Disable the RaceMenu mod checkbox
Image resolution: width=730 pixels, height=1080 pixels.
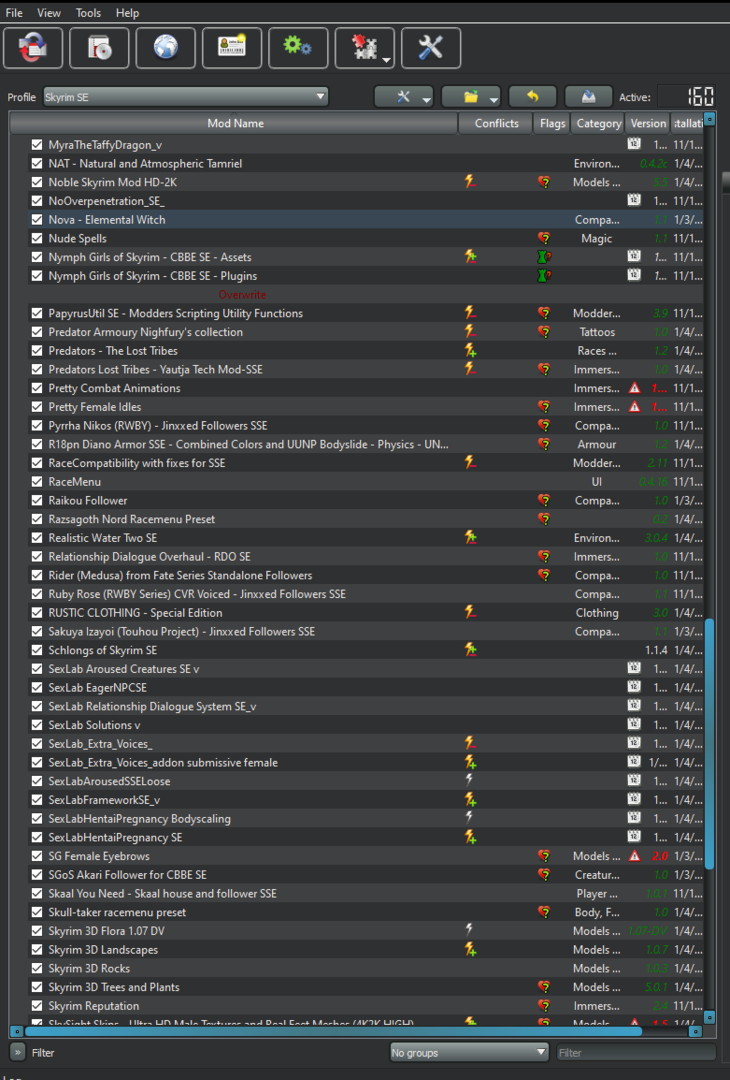click(x=37, y=481)
